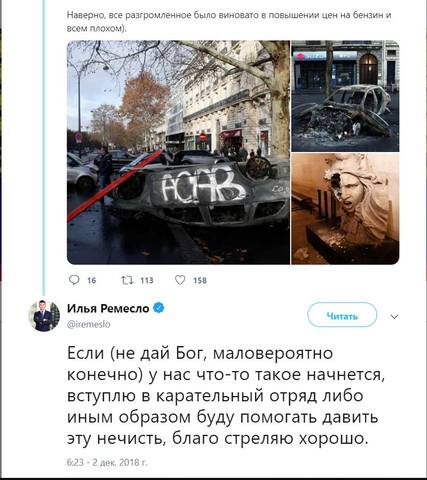This screenshot has width=427, height=480.
Task: Click the @iremeslo handle
Action: tap(89, 324)
